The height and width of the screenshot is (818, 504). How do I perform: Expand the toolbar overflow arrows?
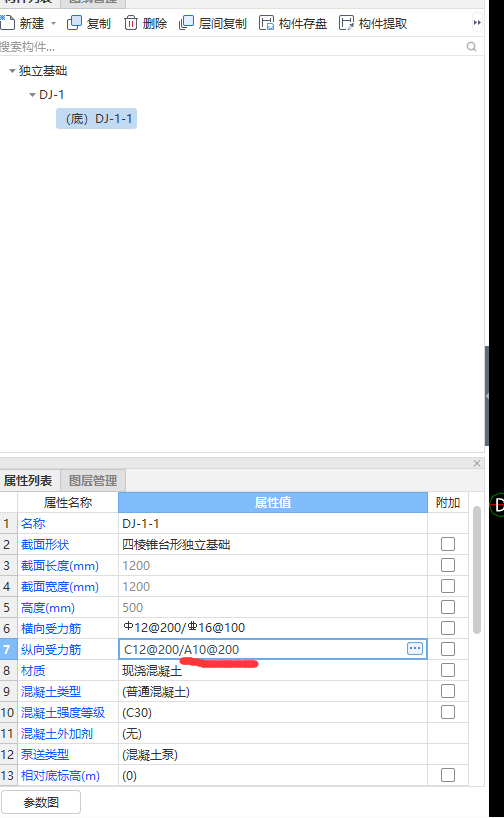tap(477, 22)
